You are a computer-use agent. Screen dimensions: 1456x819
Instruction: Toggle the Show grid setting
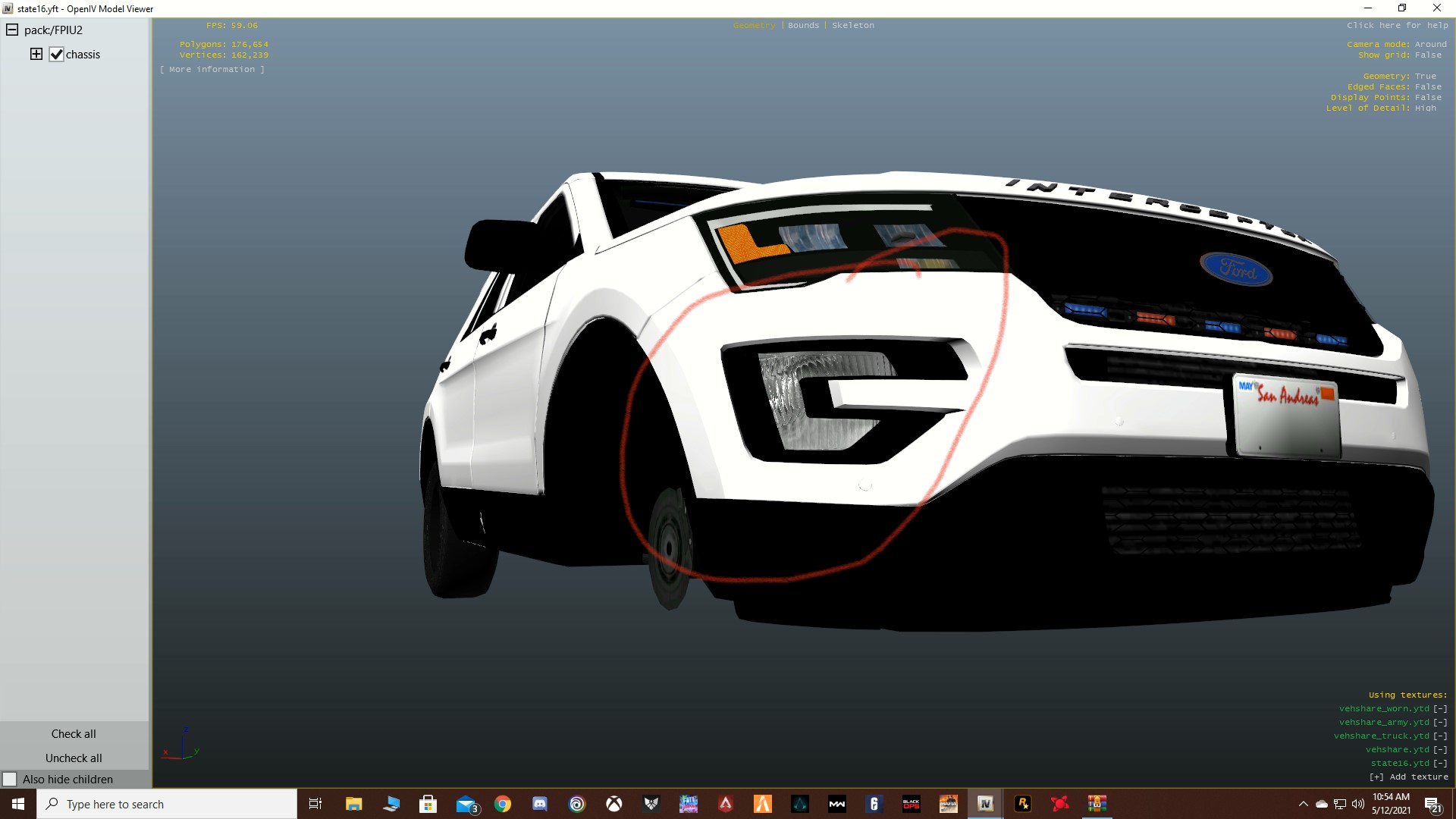[x=1427, y=55]
